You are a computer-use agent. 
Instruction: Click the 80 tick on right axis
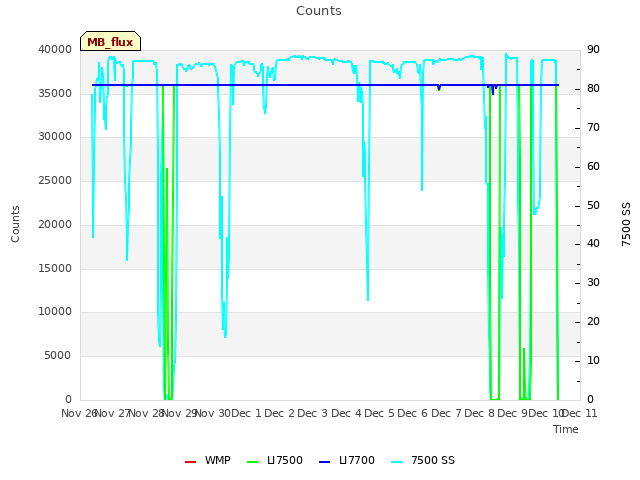click(x=593, y=89)
